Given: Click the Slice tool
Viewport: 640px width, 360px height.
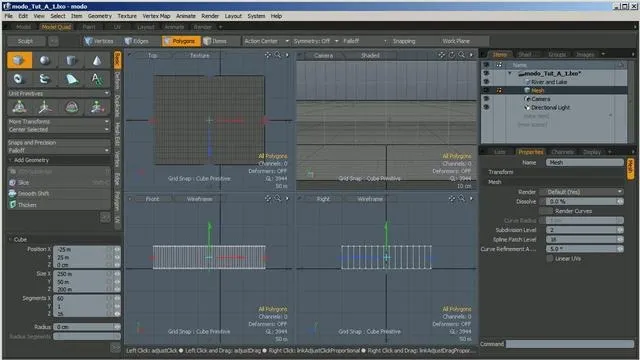Looking at the screenshot, I should [x=59, y=182].
